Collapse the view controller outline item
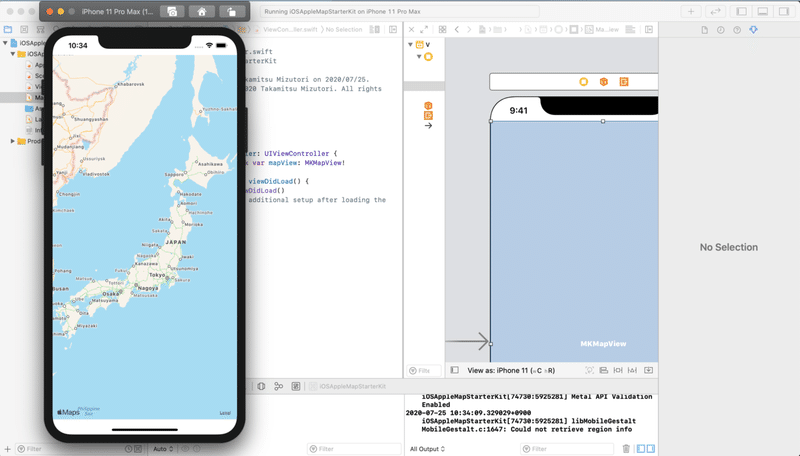 click(419, 57)
